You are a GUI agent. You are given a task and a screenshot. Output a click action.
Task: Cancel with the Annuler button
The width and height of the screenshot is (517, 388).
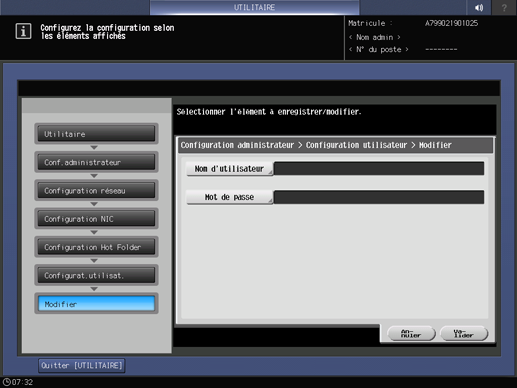[411, 333]
